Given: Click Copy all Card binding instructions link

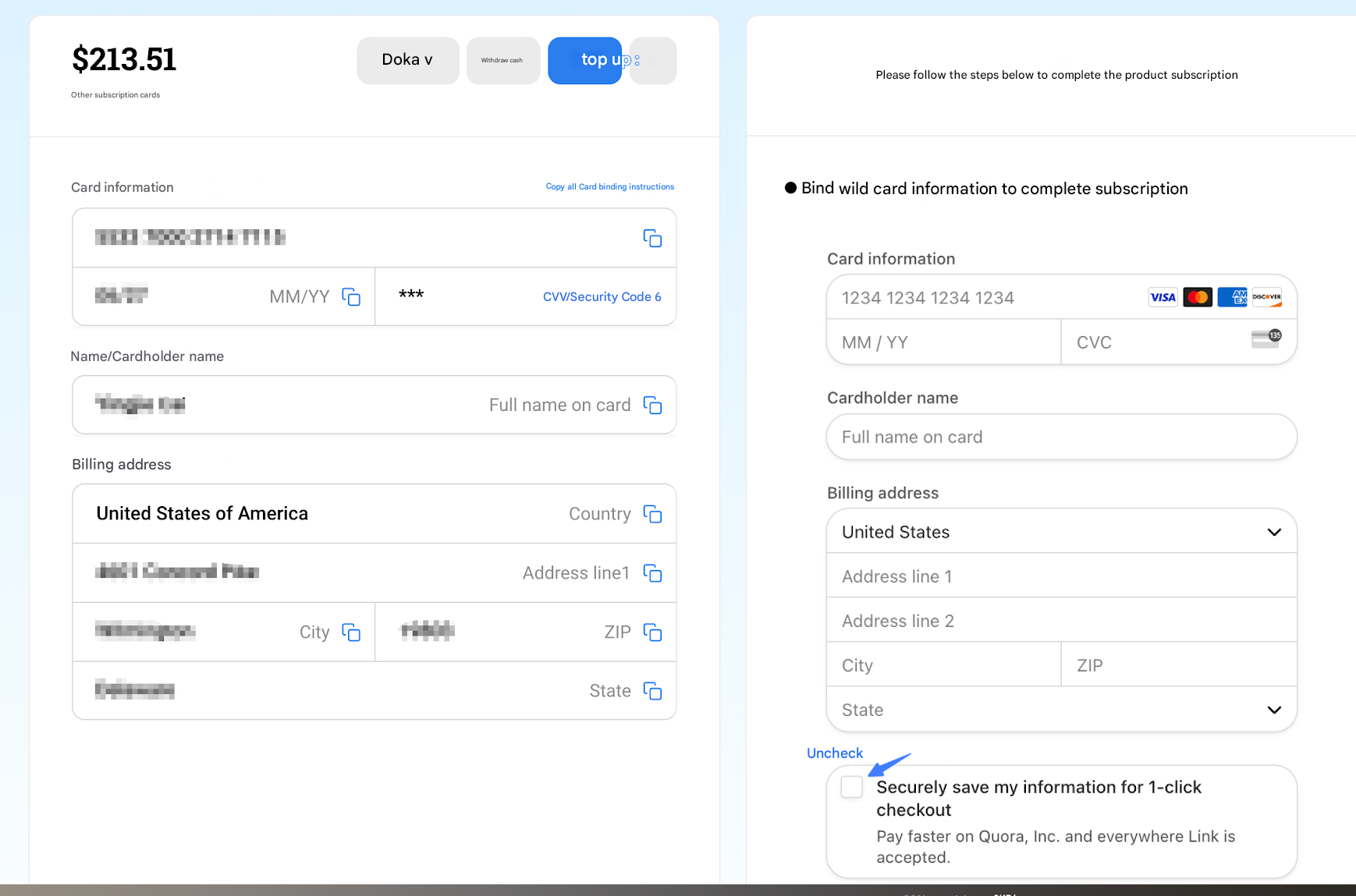Looking at the screenshot, I should coord(609,187).
